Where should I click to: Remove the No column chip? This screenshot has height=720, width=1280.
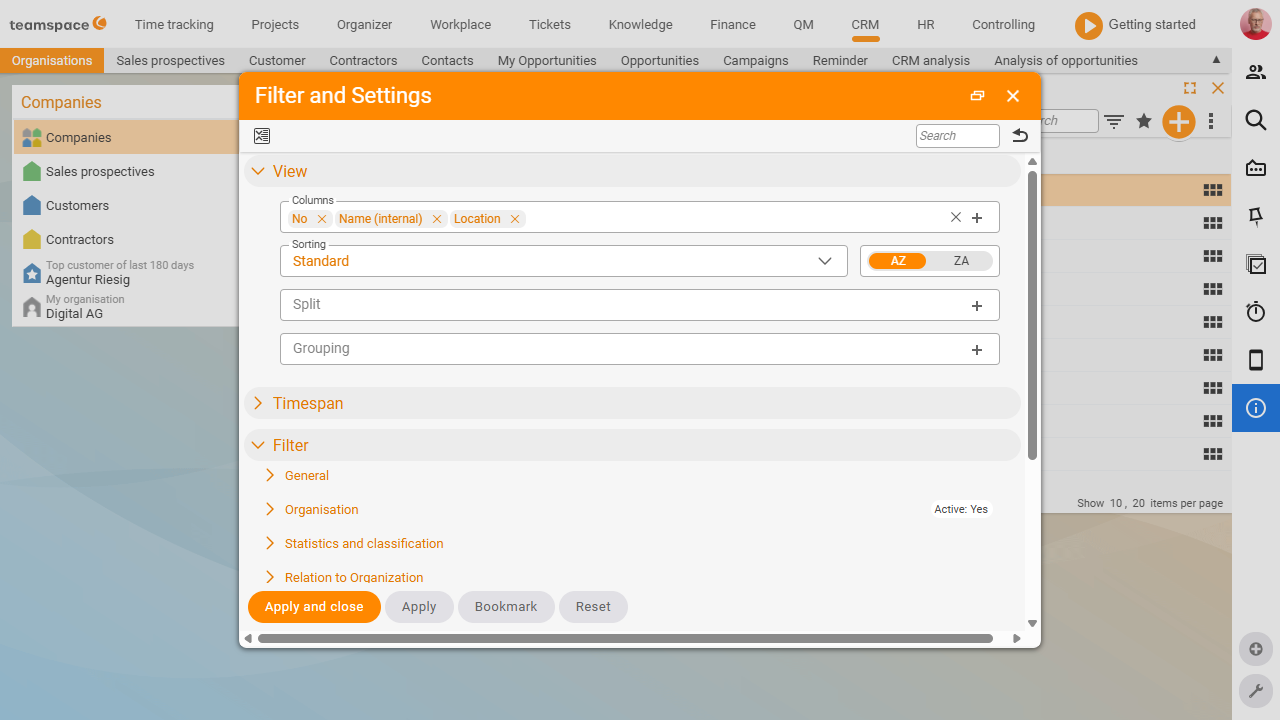point(322,219)
